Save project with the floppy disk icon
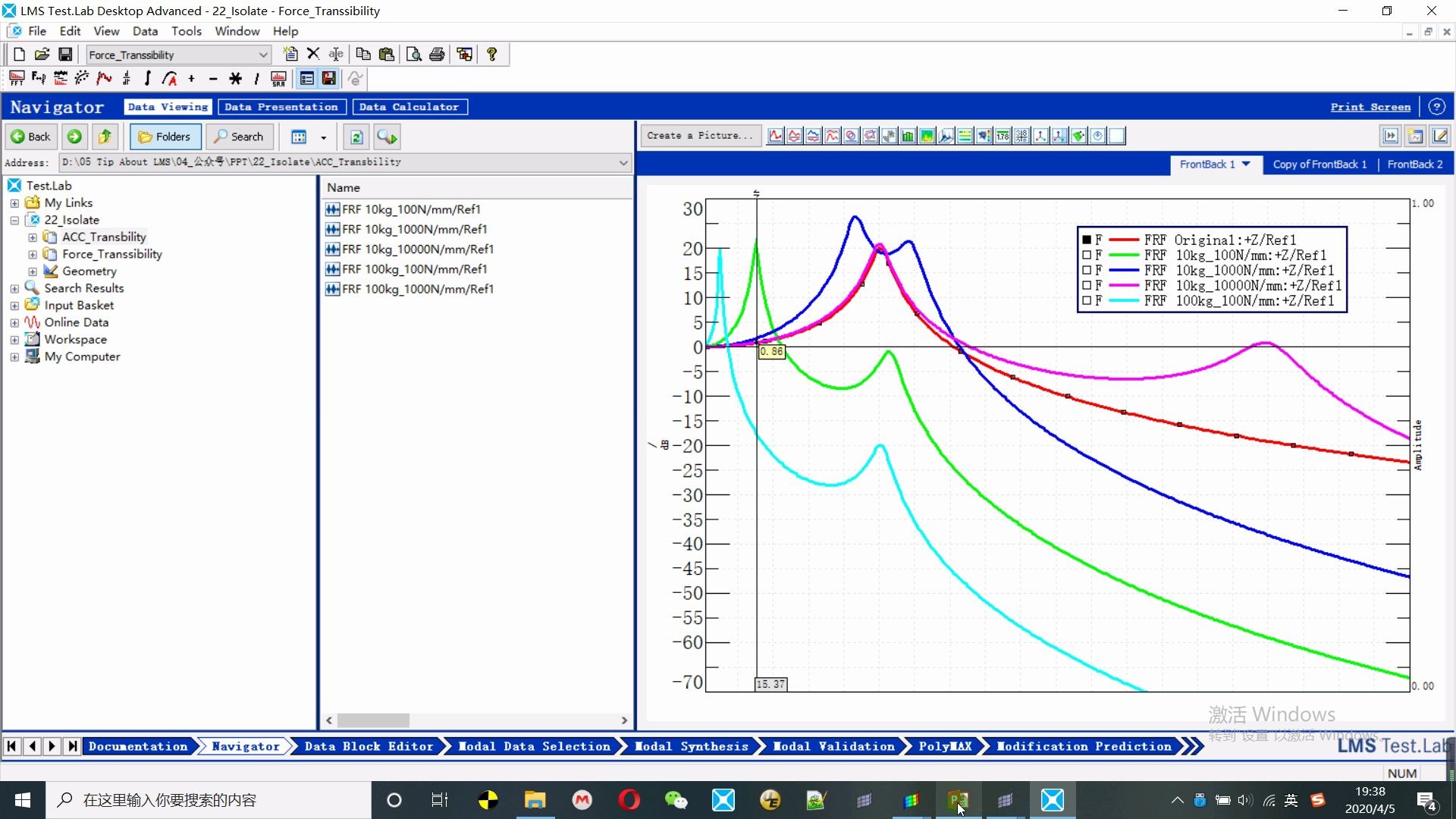 (x=65, y=55)
